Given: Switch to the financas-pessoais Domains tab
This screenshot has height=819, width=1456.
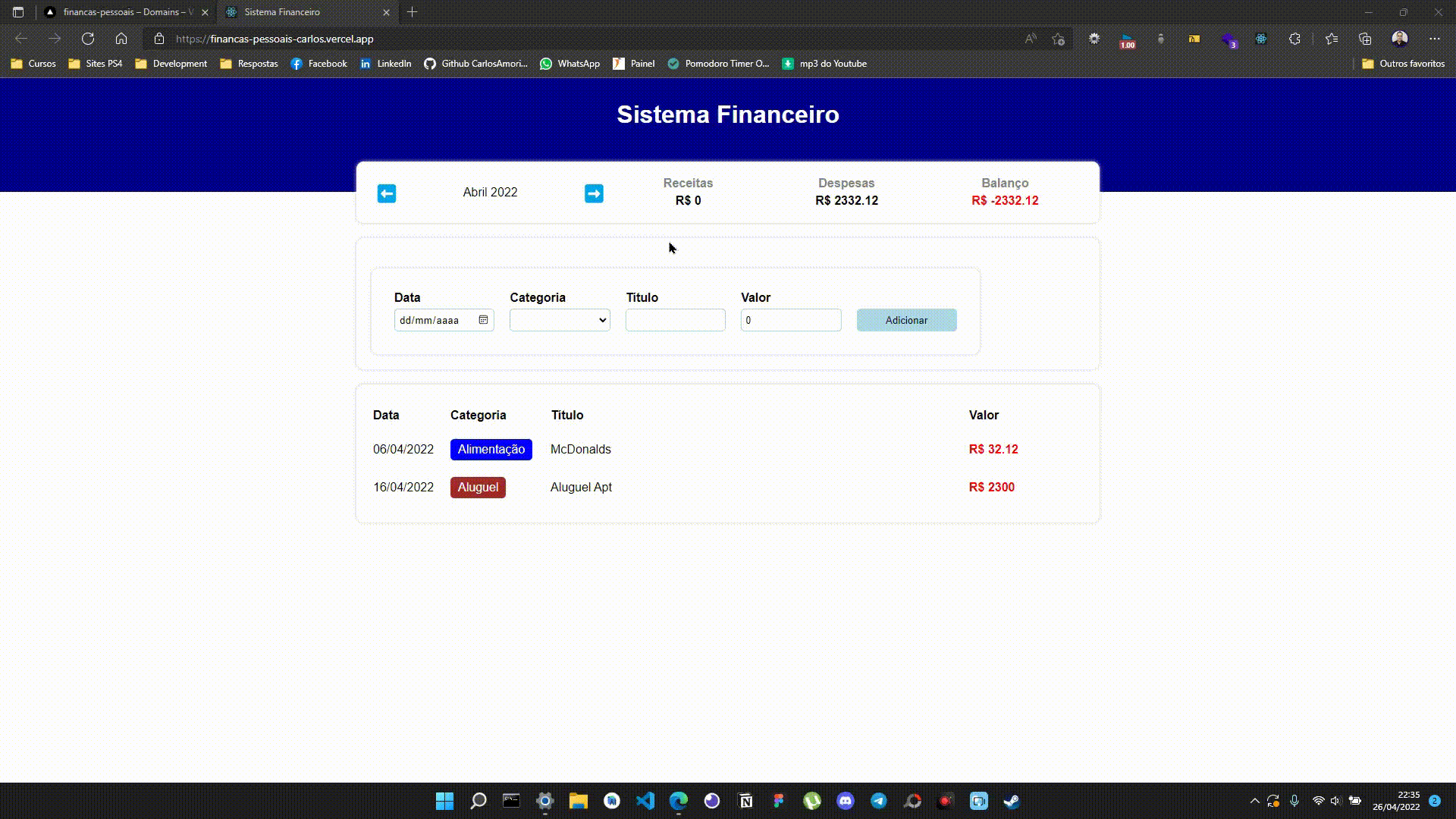Looking at the screenshot, I should tap(125, 12).
